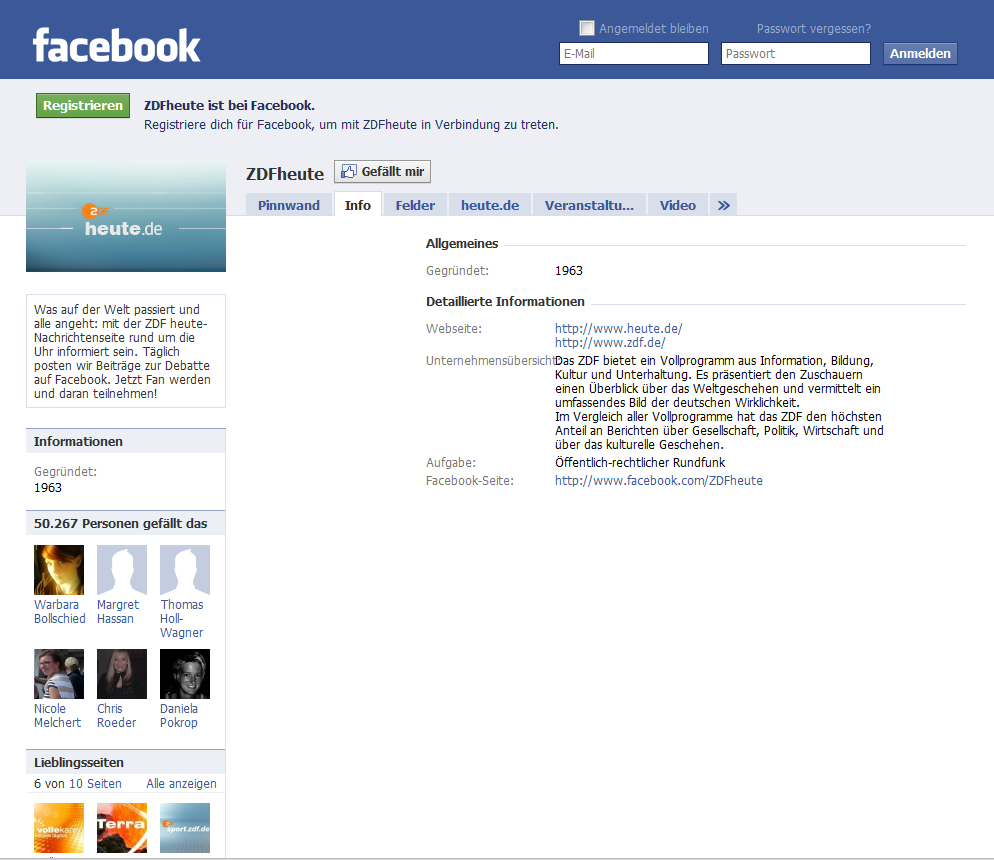Image resolution: width=994 pixels, height=860 pixels.
Task: Click the Informationen sidebar heading
Action: point(78,441)
